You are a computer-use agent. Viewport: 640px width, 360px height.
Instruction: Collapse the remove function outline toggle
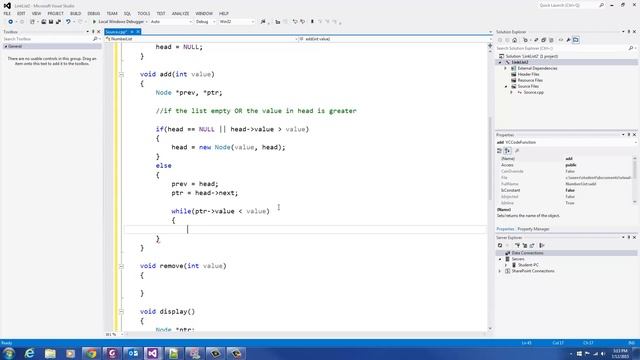(x=121, y=266)
